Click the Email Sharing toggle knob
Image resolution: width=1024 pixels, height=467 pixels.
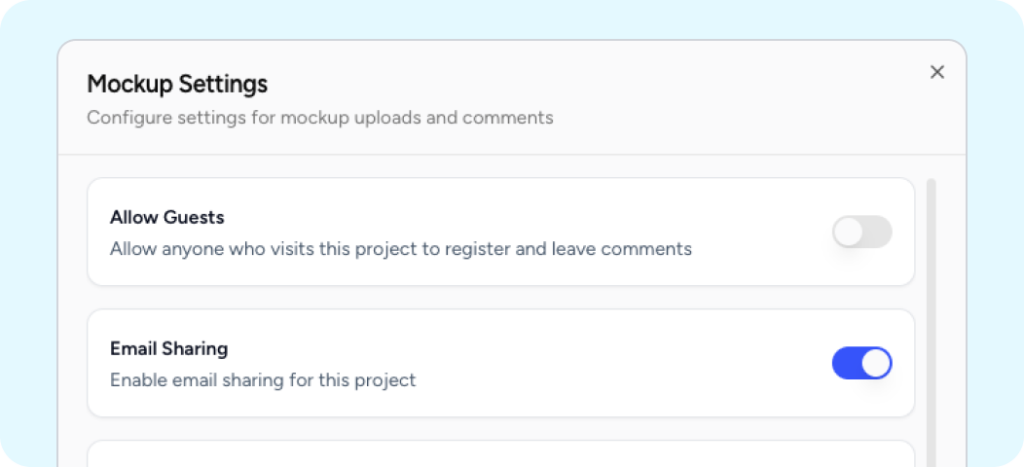pos(876,363)
